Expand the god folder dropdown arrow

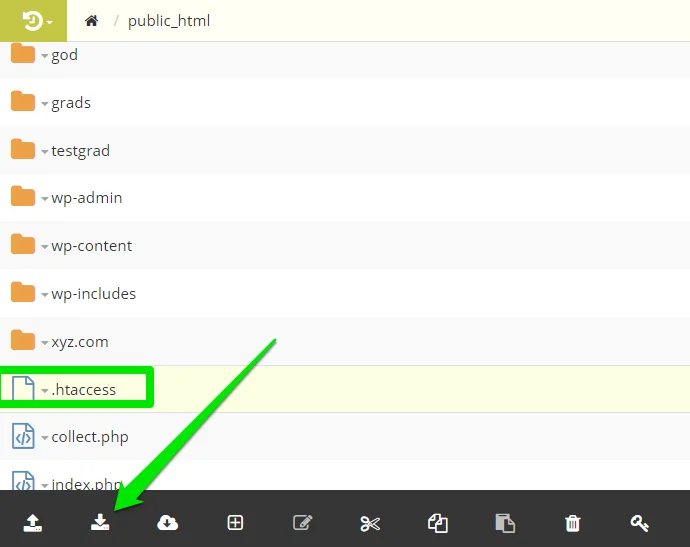pyautogui.click(x=44, y=56)
